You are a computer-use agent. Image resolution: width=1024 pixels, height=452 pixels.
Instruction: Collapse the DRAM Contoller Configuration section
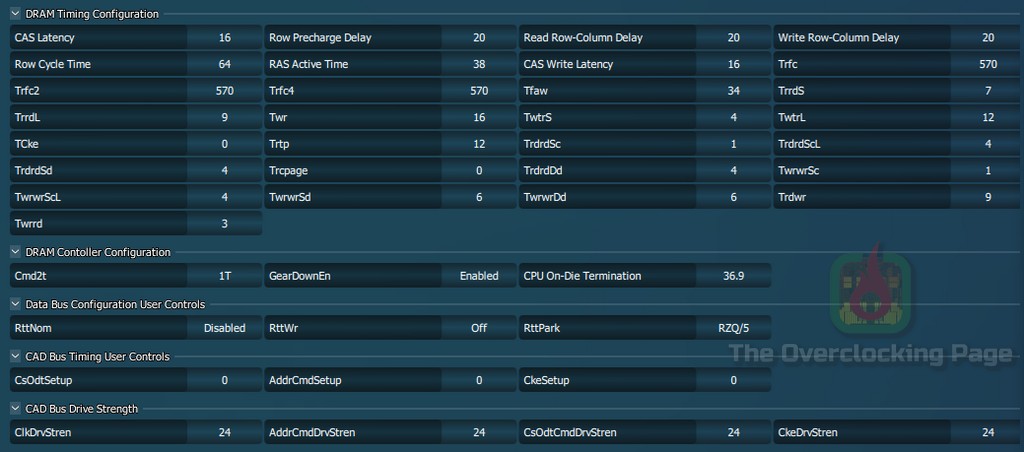(15, 252)
